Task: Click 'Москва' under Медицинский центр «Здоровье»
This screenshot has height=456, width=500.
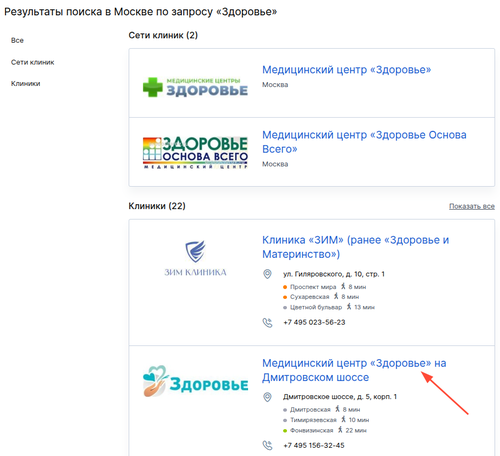Action: pyautogui.click(x=275, y=85)
